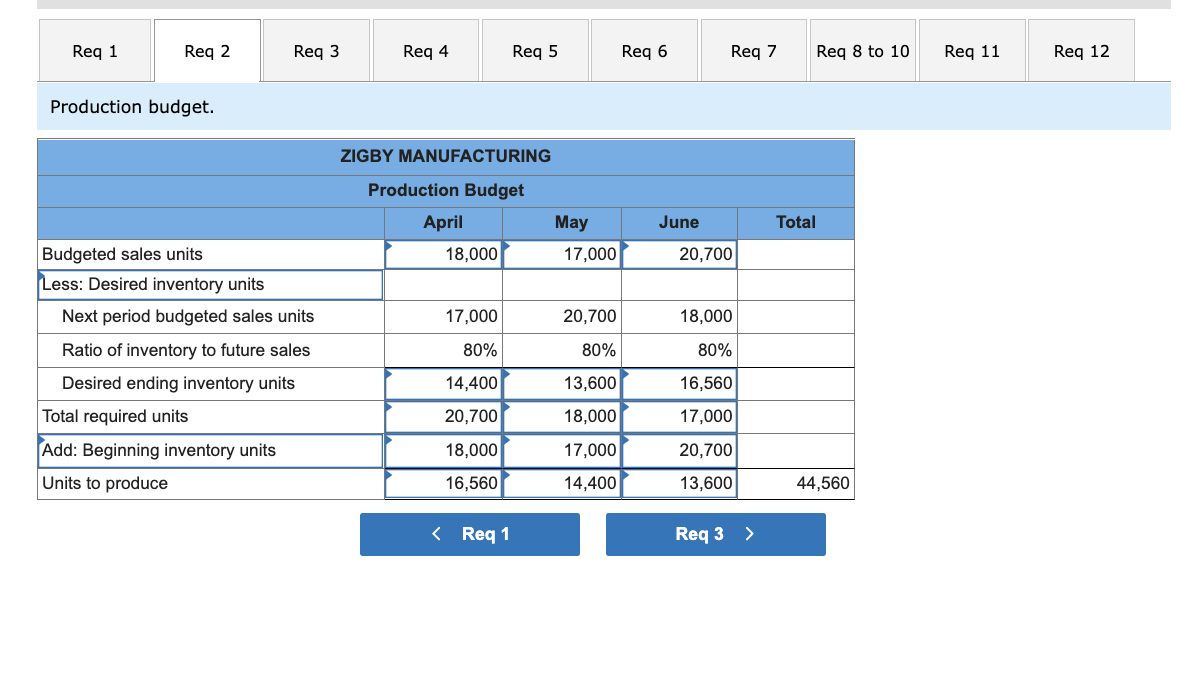Image resolution: width=1196 pixels, height=673 pixels.
Task: Switch to the Req 3 tab
Action: pyautogui.click(x=317, y=51)
